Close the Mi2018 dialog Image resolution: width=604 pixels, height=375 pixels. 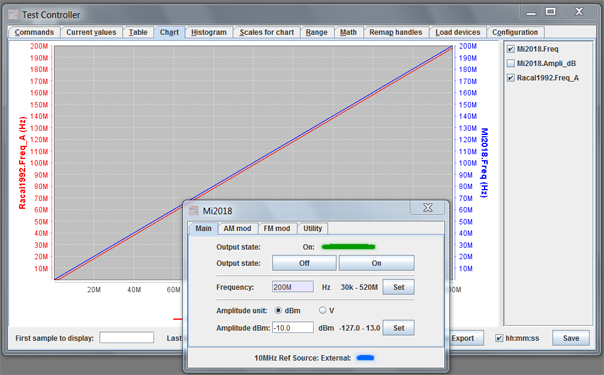click(428, 208)
